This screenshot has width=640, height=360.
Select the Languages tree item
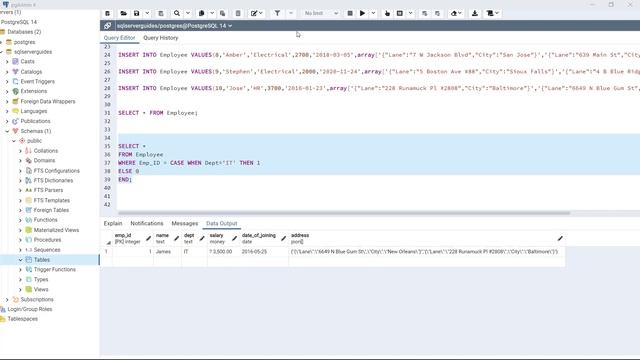coord(33,111)
